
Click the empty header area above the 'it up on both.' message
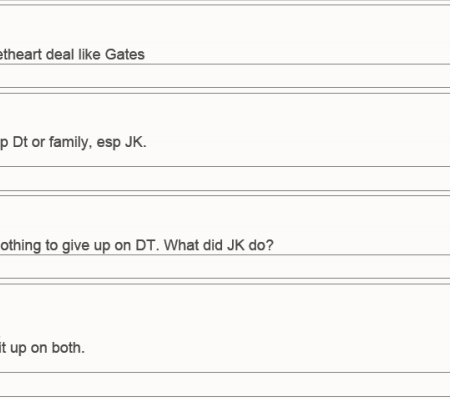click(225, 312)
